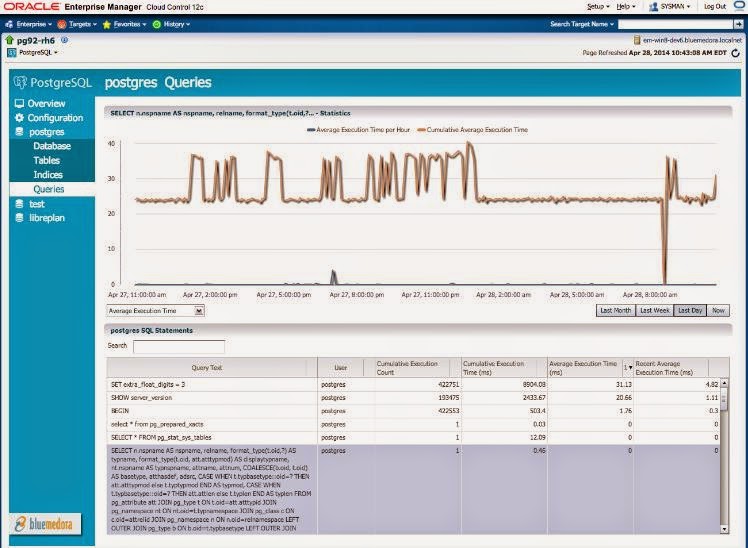Open Overview in sidebar
748x548 pixels.
(46, 103)
